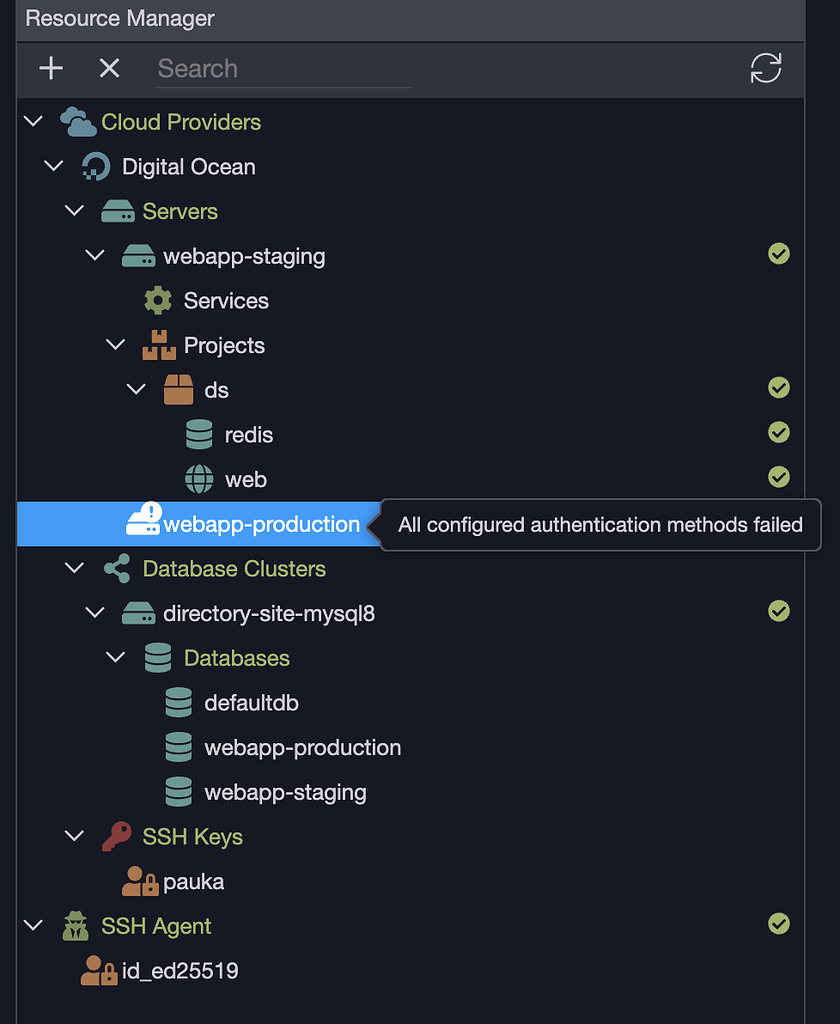Collapse the Databases node under directory-site-mysql8
This screenshot has width=840, height=1024.
(x=114, y=657)
